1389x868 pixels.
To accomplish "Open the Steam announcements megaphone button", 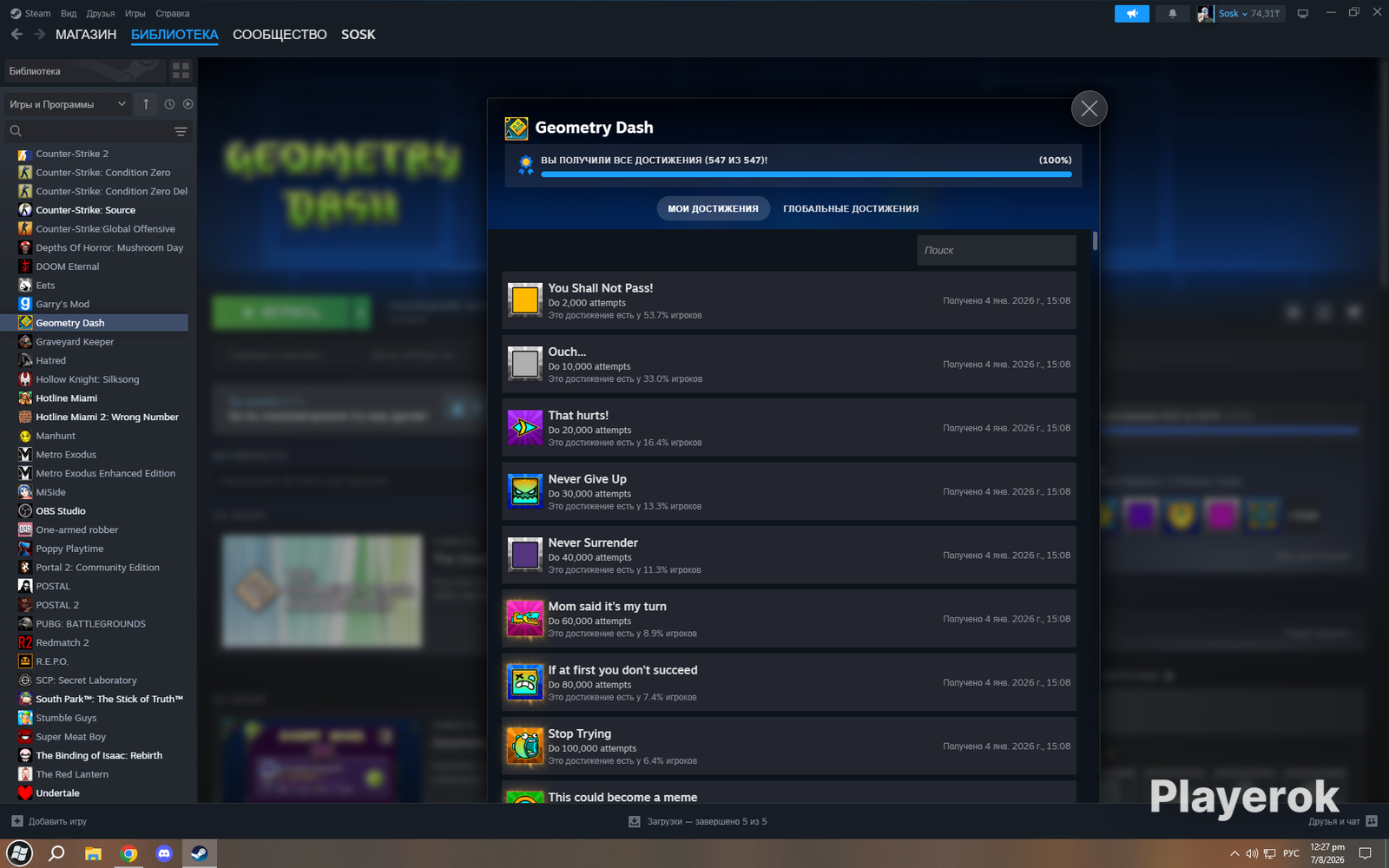I will coord(1132,14).
